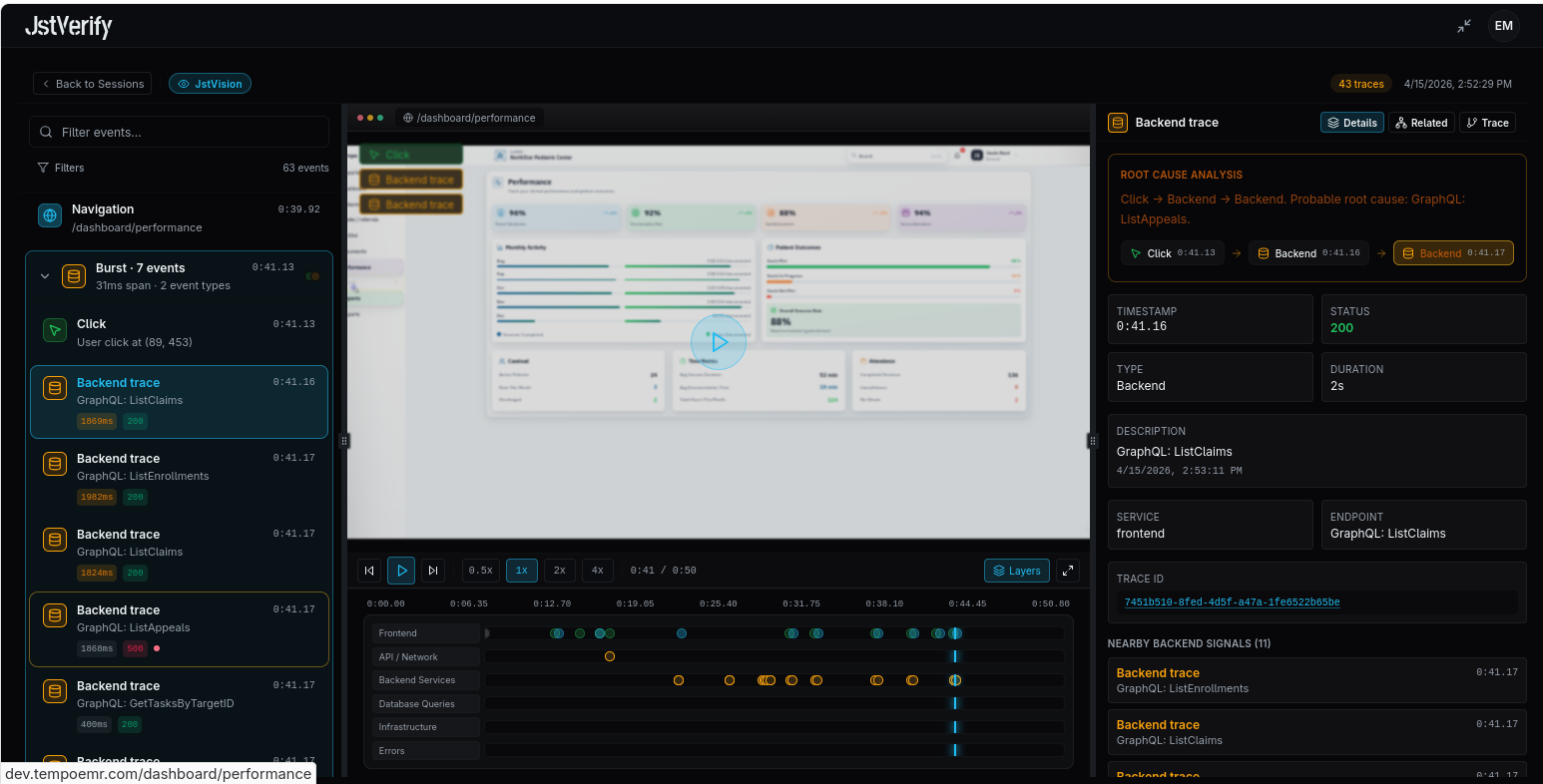1543x784 pixels.
Task: Click the 400ms duration badge
Action: click(x=94, y=724)
